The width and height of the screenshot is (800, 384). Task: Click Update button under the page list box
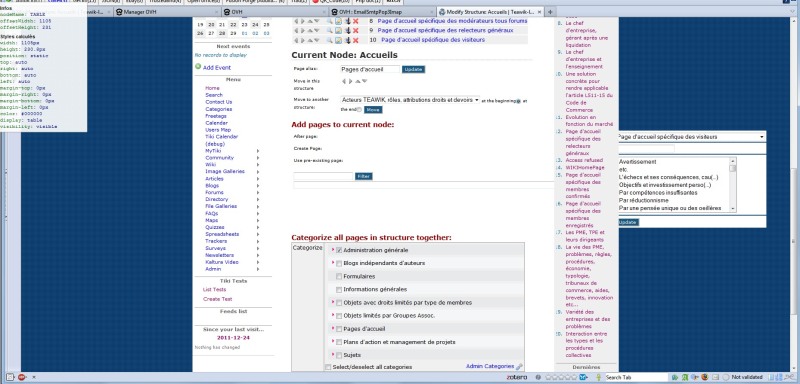pos(628,222)
